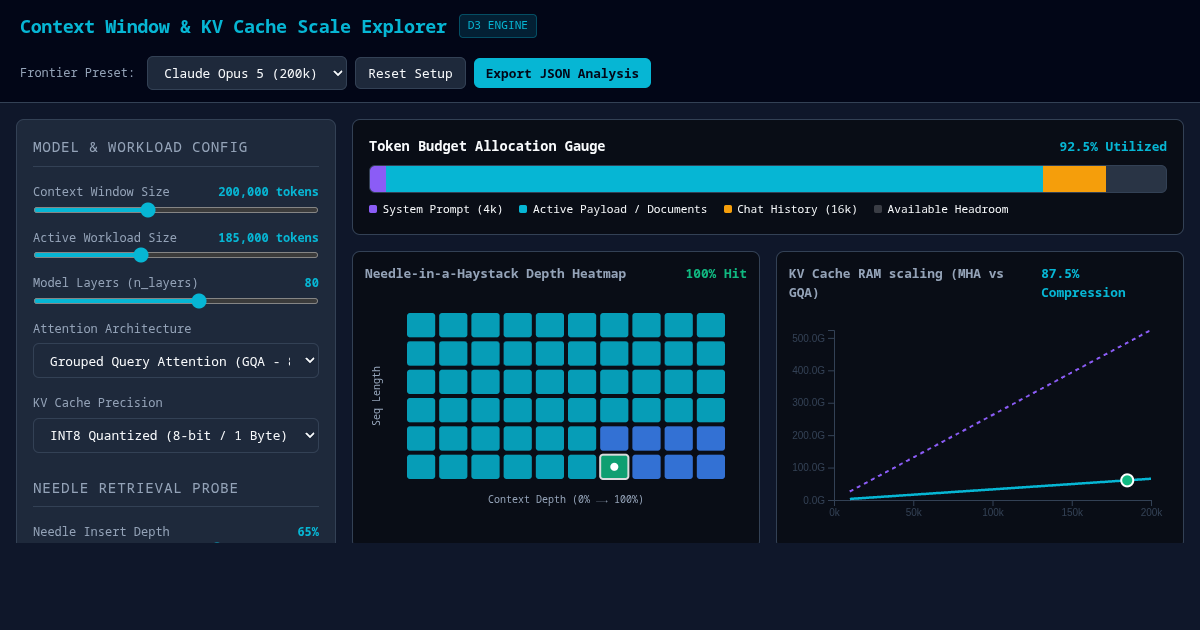Image resolution: width=1200 pixels, height=630 pixels.
Task: Click the Chat History (16k) legend entry
Action: tap(791, 209)
